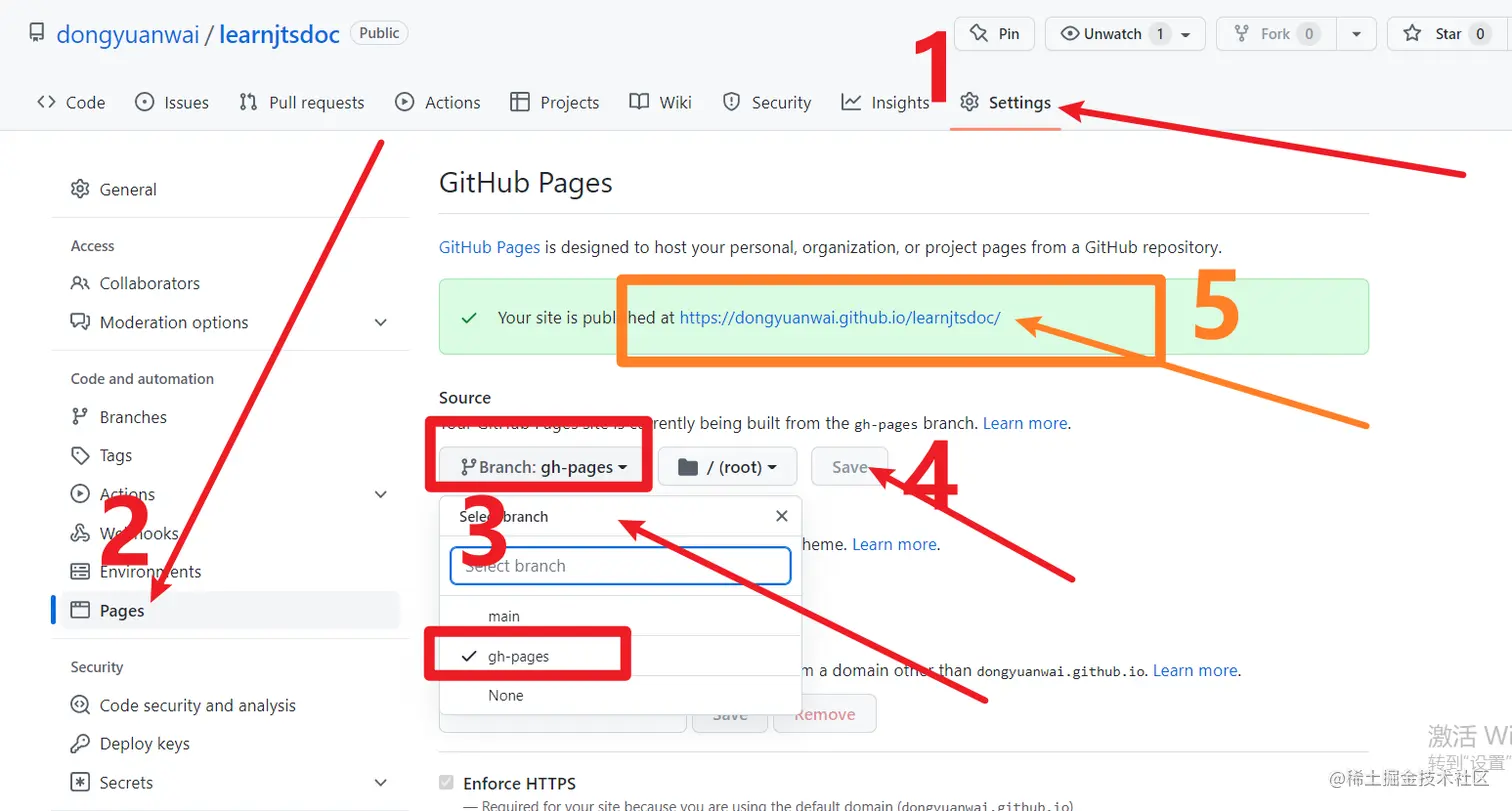Viewport: 1512px width, 811px height.
Task: Open Learn more link about theme
Action: click(894, 544)
